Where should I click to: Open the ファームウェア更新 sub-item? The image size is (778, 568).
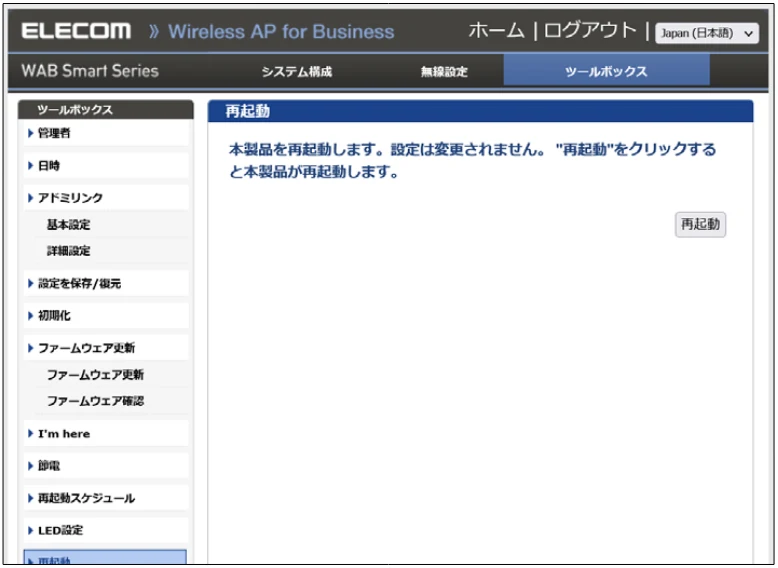point(95,375)
